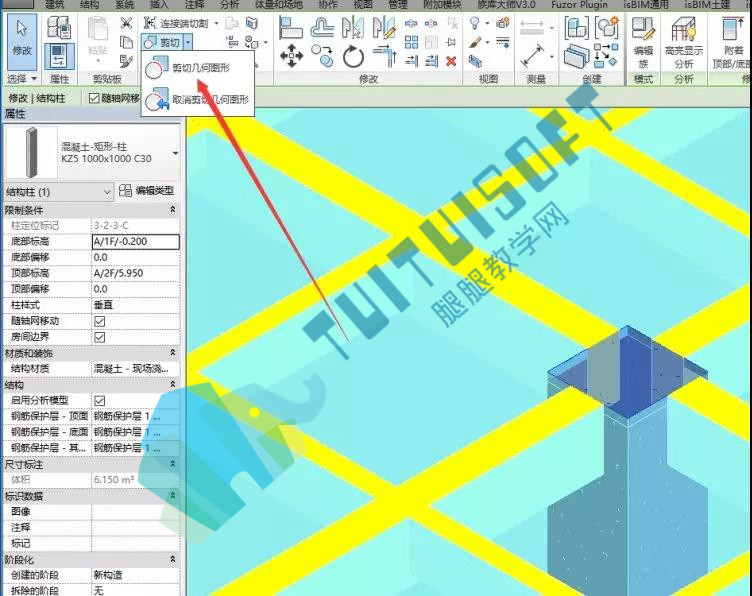Switch to the 体量和场地 ribbon tab
752x596 pixels.
pos(279,5)
